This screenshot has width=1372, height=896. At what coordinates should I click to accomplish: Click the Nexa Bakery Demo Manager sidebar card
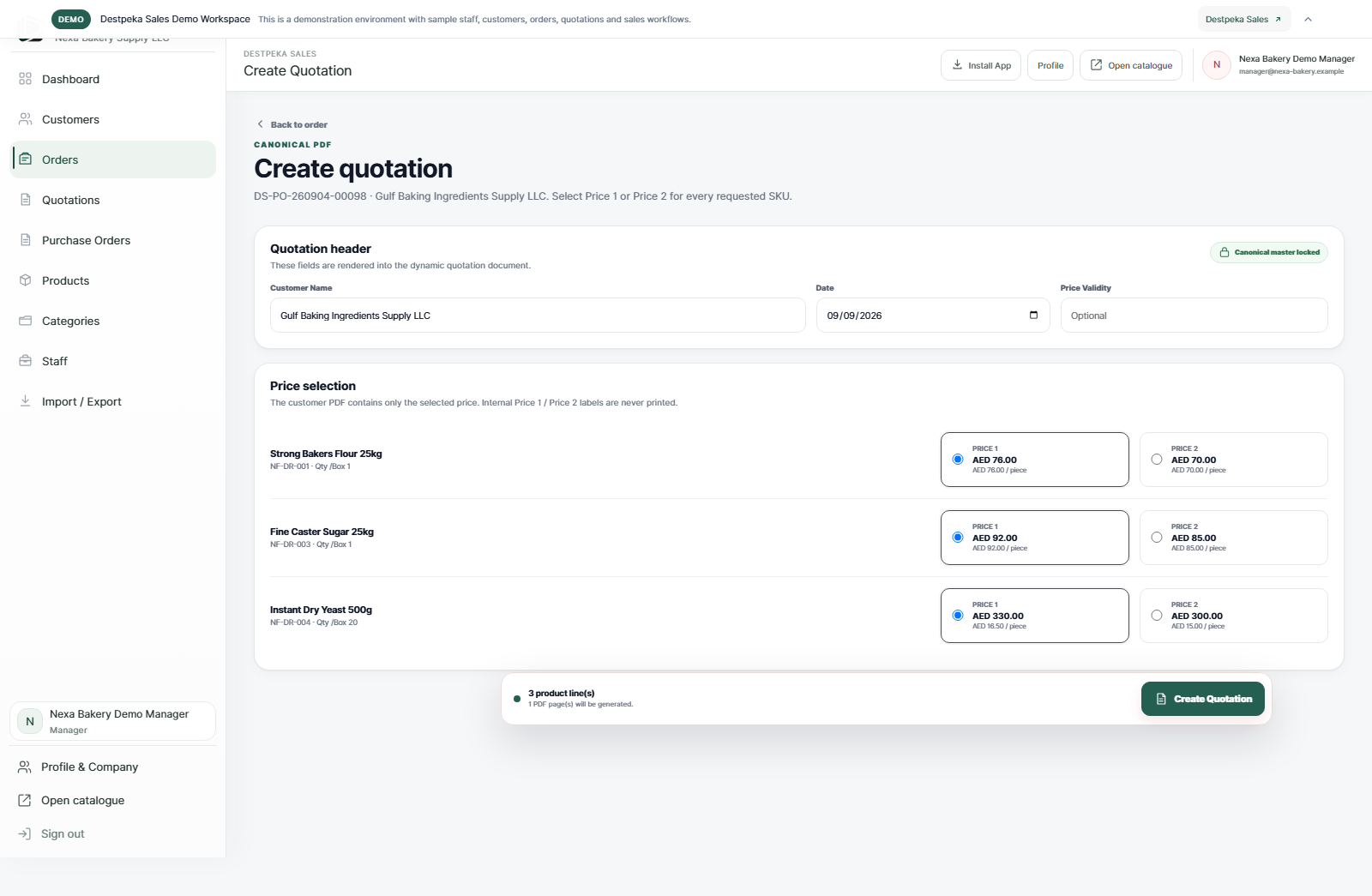click(x=112, y=721)
